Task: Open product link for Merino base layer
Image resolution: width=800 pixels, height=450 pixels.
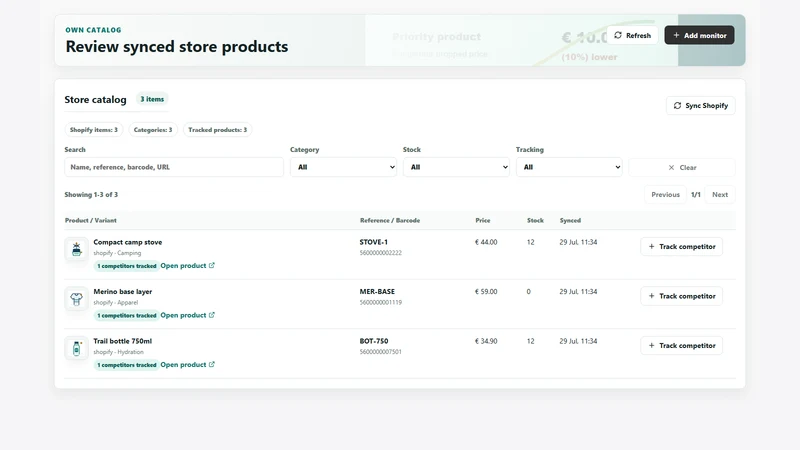Action: point(187,315)
